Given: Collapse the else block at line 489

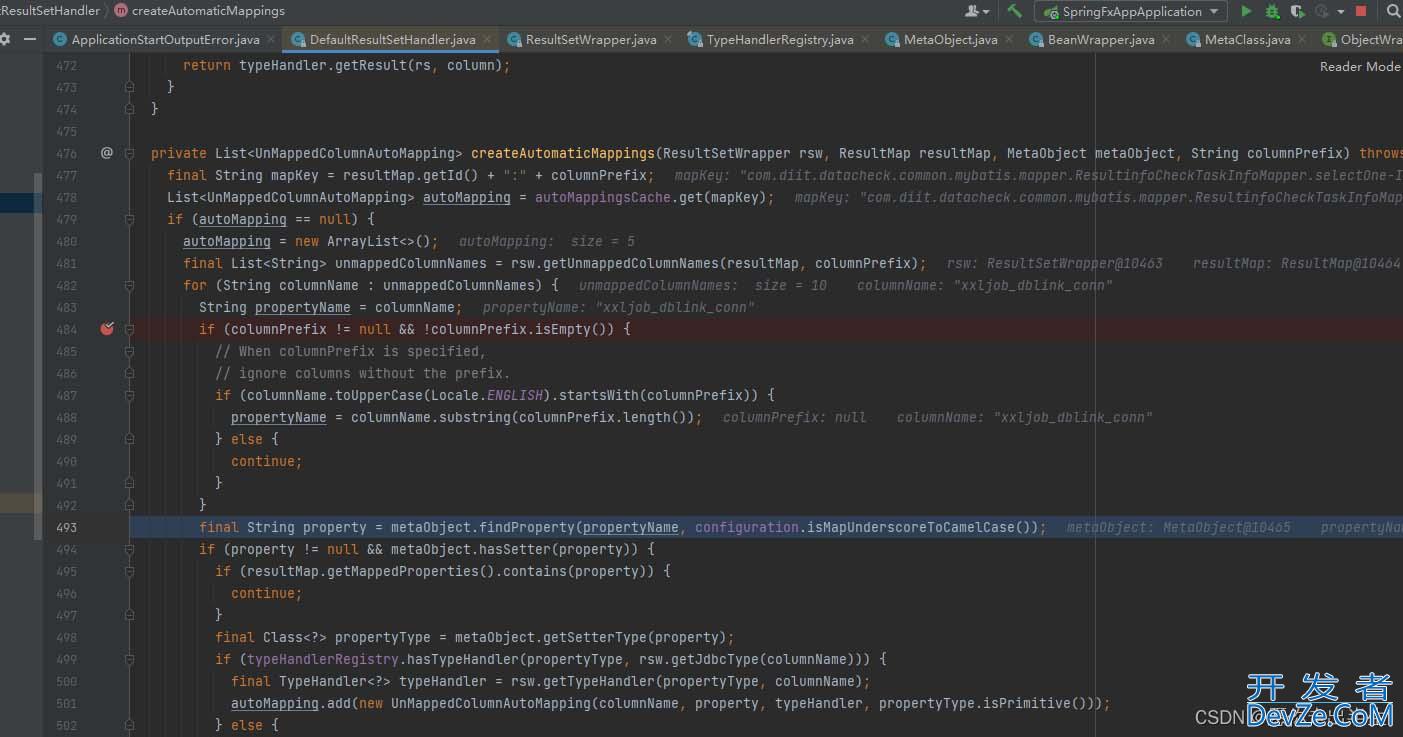Looking at the screenshot, I should (x=129, y=439).
